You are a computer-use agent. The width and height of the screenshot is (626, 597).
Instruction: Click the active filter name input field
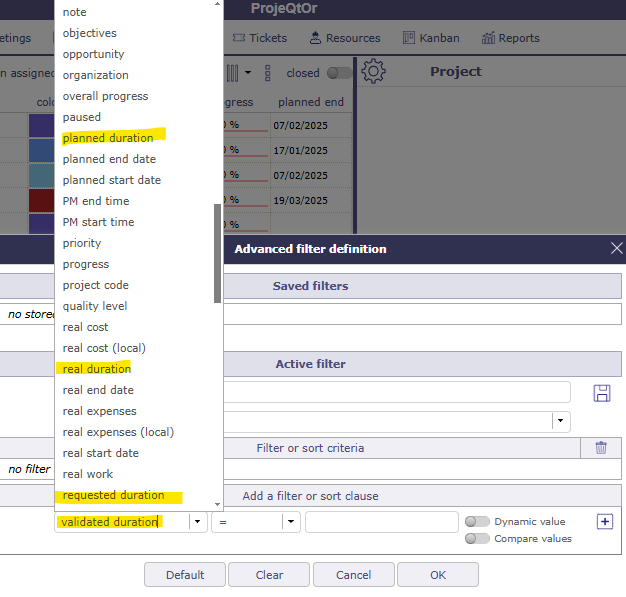(397, 392)
